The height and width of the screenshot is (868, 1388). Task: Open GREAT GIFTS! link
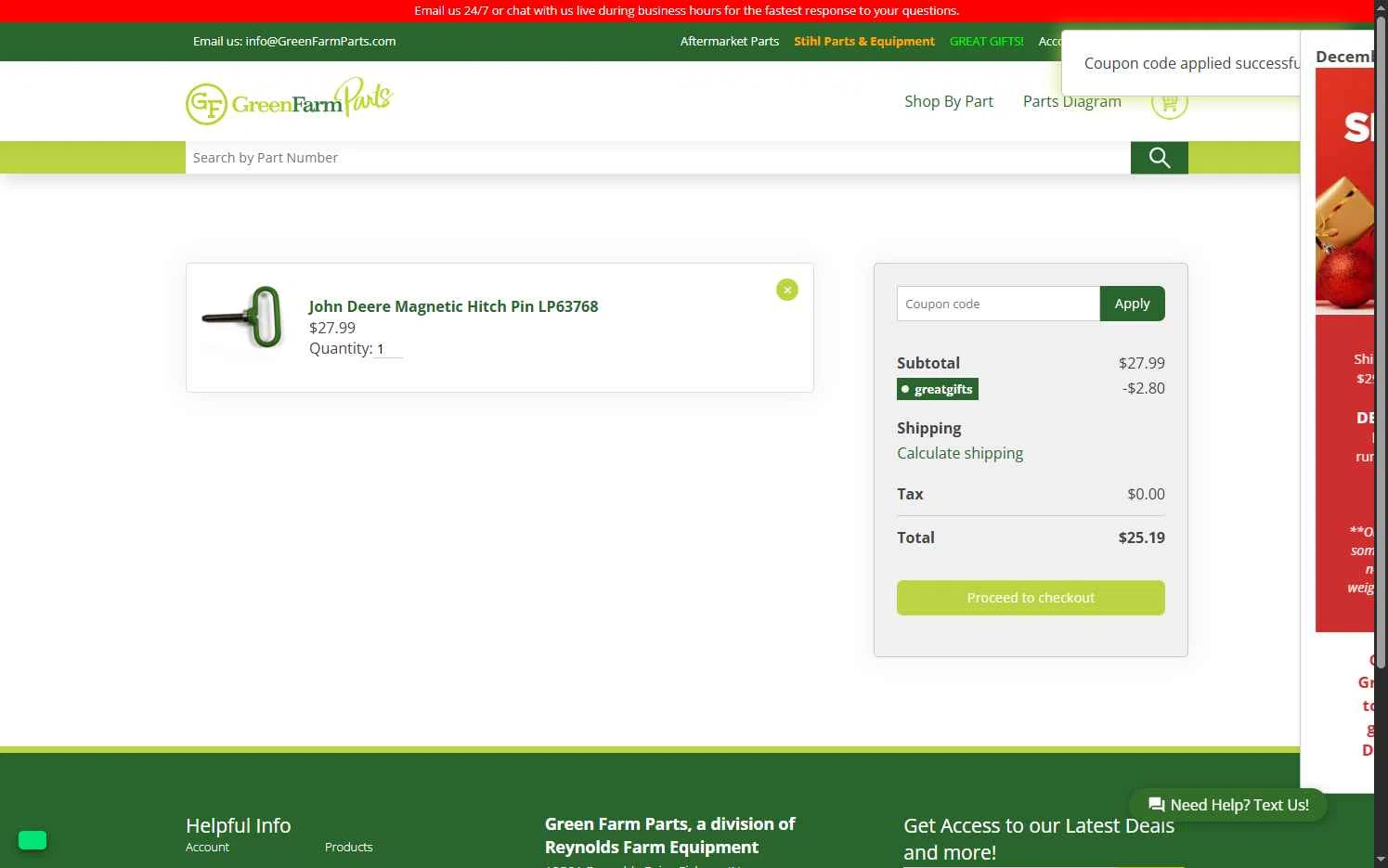pyautogui.click(x=986, y=41)
